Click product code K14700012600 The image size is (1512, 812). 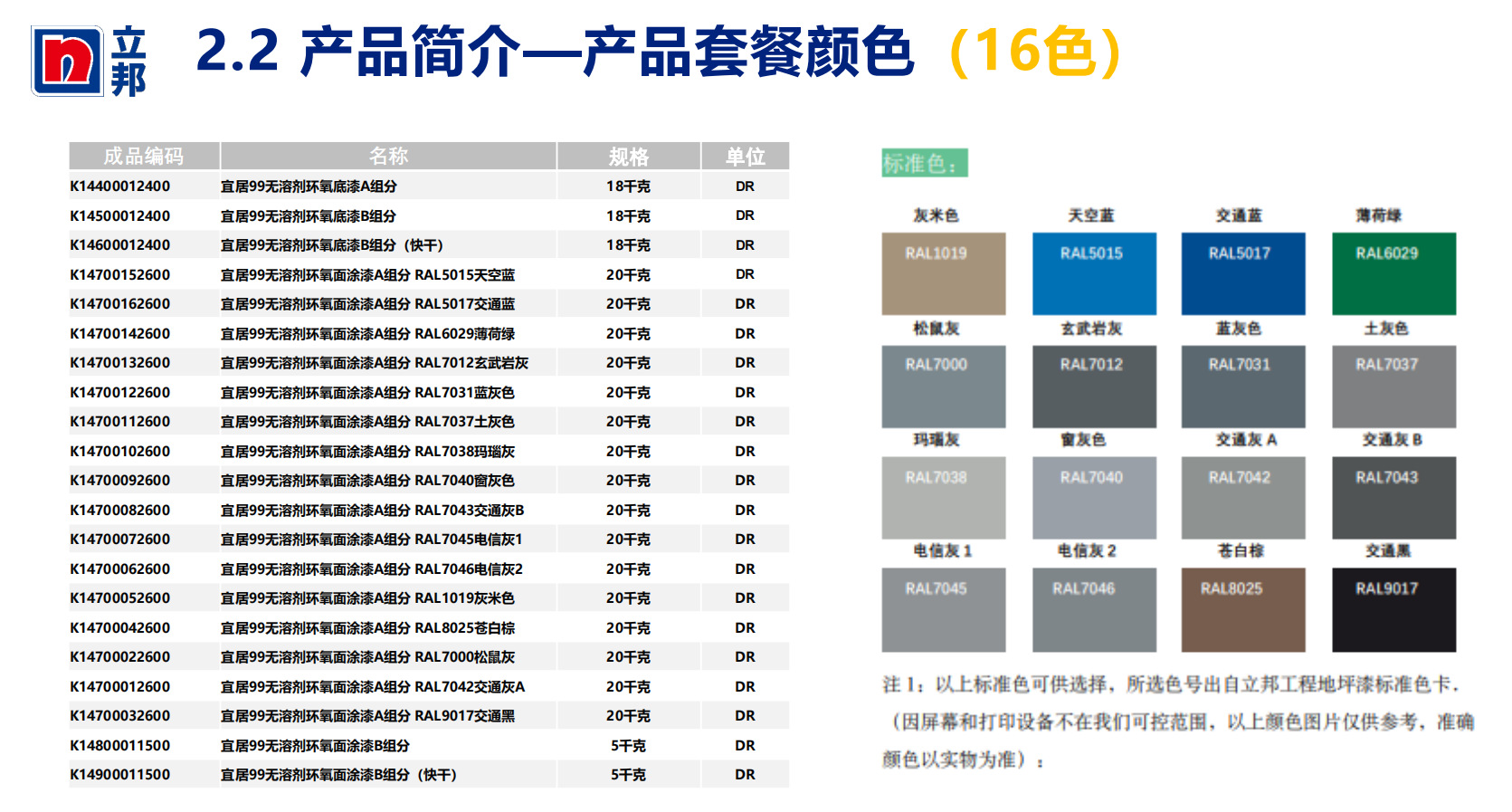coord(120,686)
